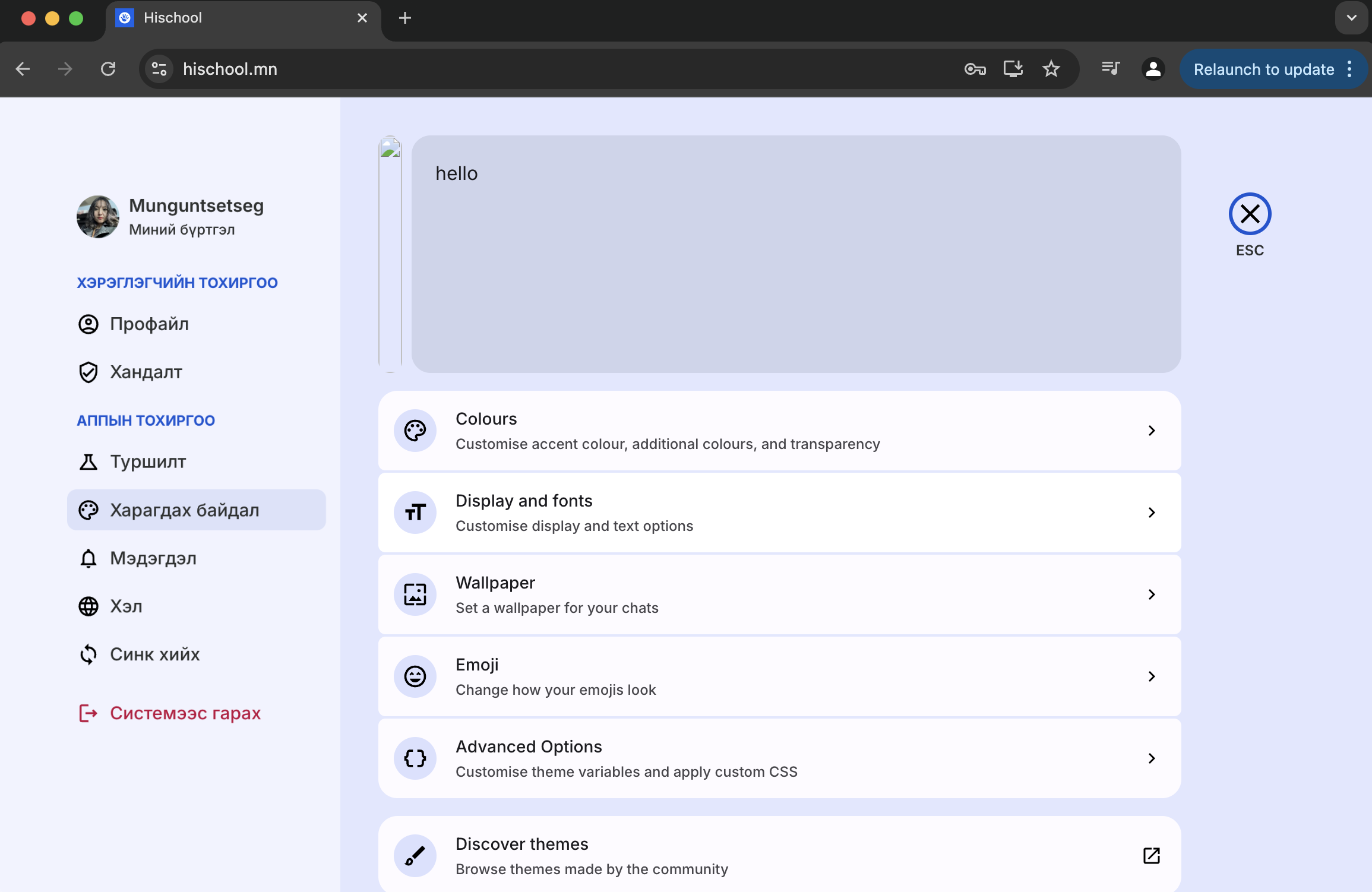Expand the Colours settings row chevron
The image size is (1372, 892).
pos(1152,431)
